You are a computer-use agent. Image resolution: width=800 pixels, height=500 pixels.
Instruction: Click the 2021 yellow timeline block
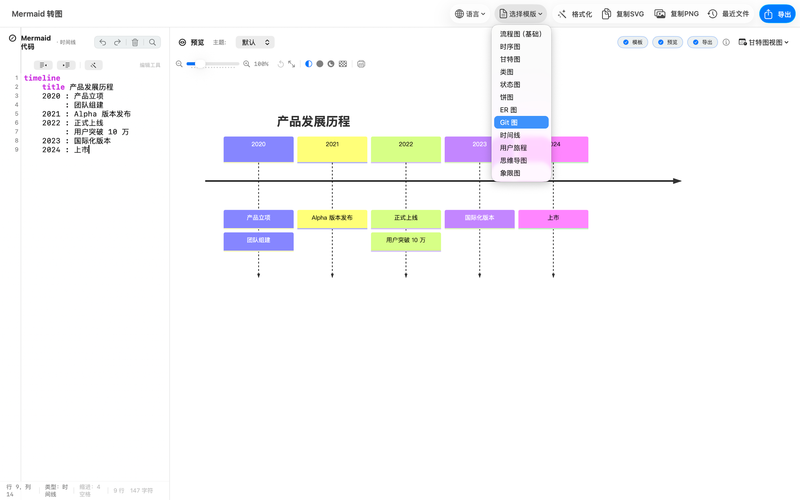pos(332,149)
